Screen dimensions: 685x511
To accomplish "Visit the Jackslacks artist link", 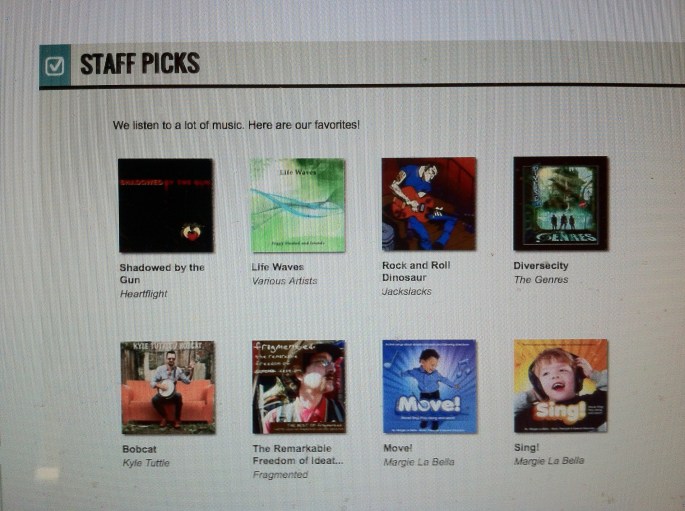I will [x=406, y=291].
